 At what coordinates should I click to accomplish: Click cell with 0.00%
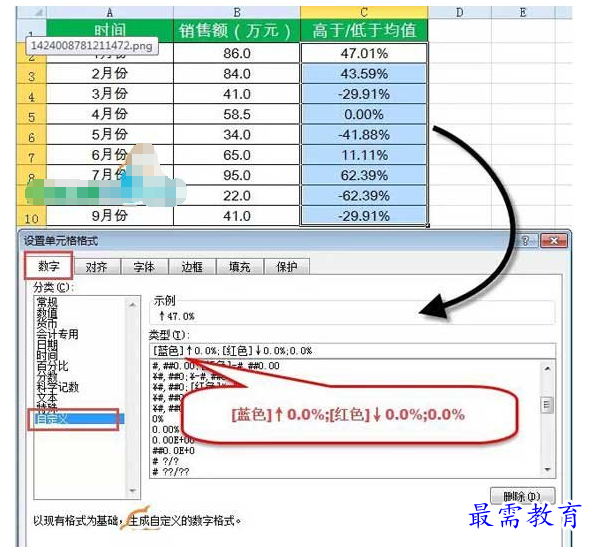[364, 114]
